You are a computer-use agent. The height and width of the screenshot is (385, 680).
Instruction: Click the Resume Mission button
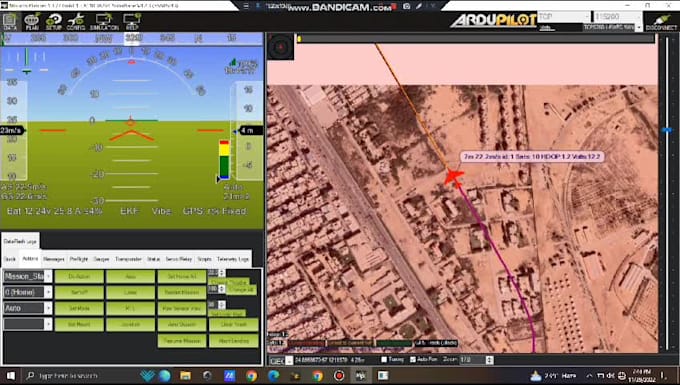click(182, 341)
